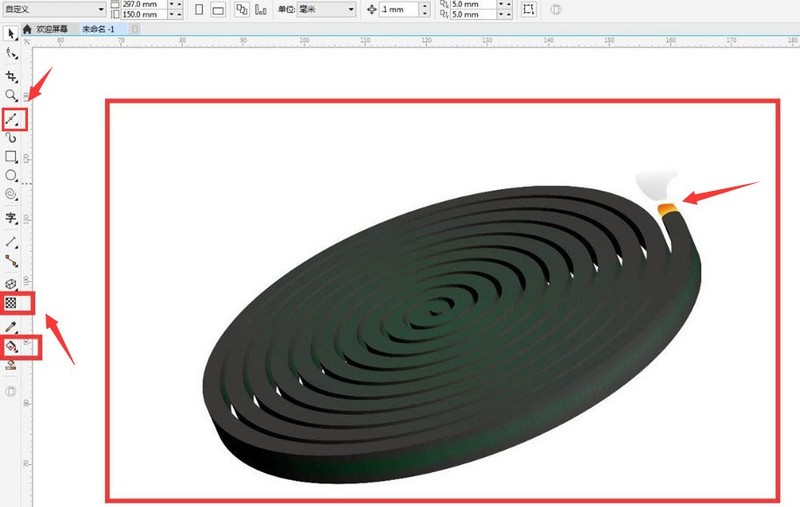Select the Freehand line tool
The width and height of the screenshot is (800, 507).
pyautogui.click(x=12, y=119)
